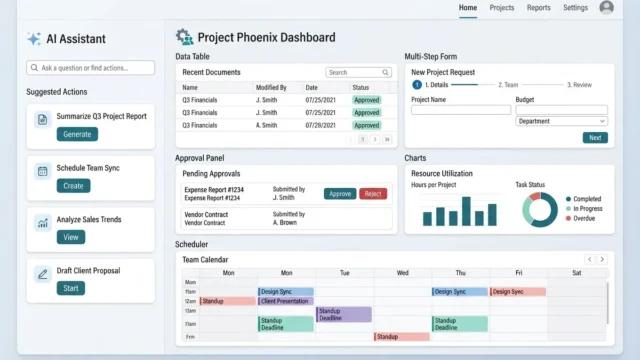Open the user profile avatar
This screenshot has height=360, width=640.
point(607,7)
